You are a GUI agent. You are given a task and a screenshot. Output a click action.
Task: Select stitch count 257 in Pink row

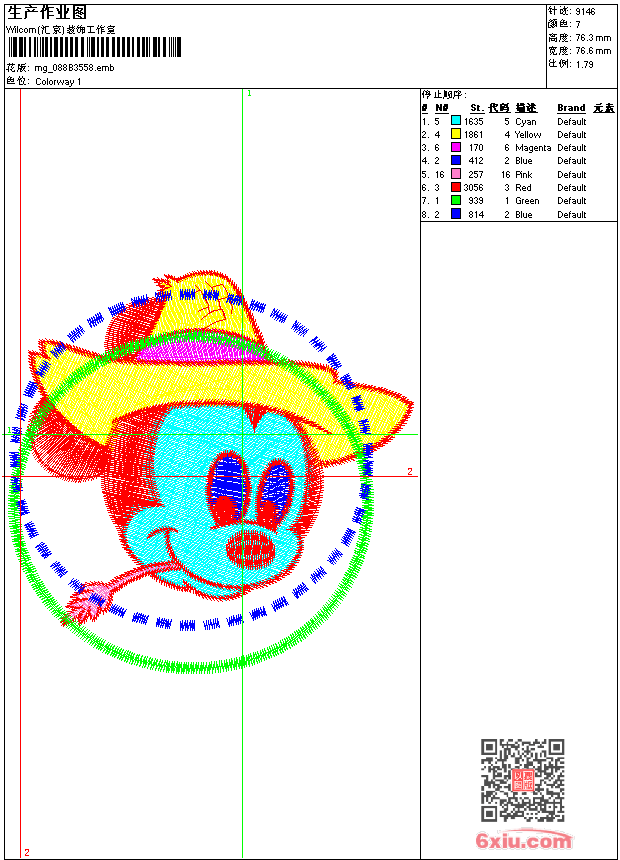(x=476, y=174)
